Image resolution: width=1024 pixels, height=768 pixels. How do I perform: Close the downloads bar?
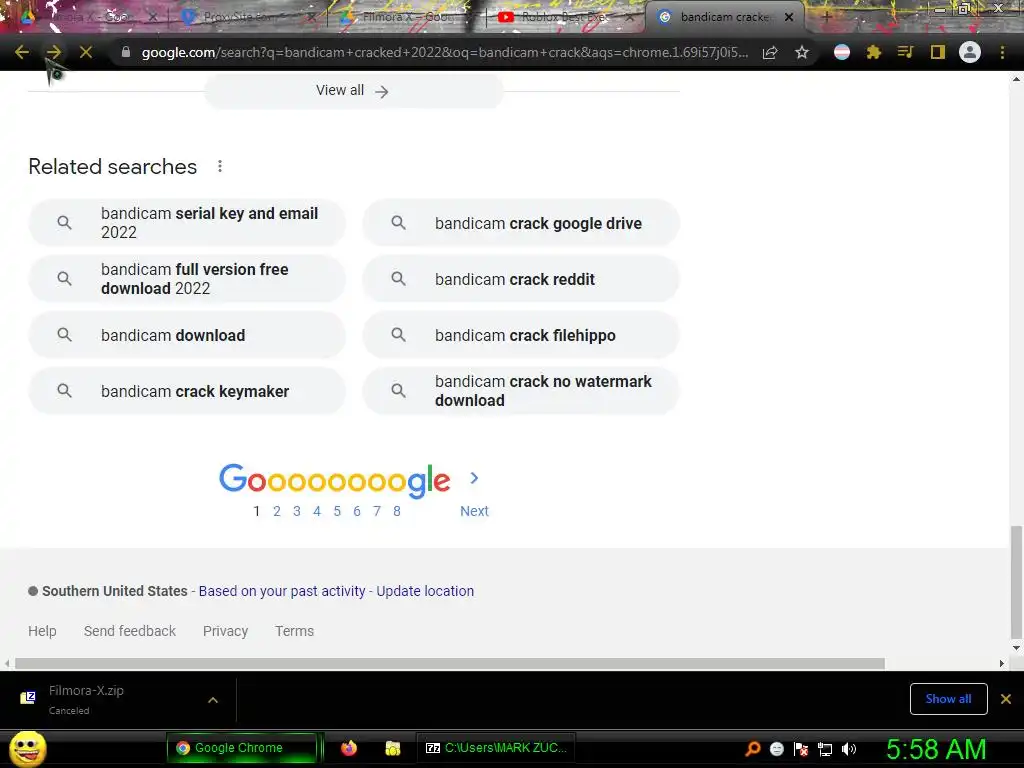coord(1006,699)
